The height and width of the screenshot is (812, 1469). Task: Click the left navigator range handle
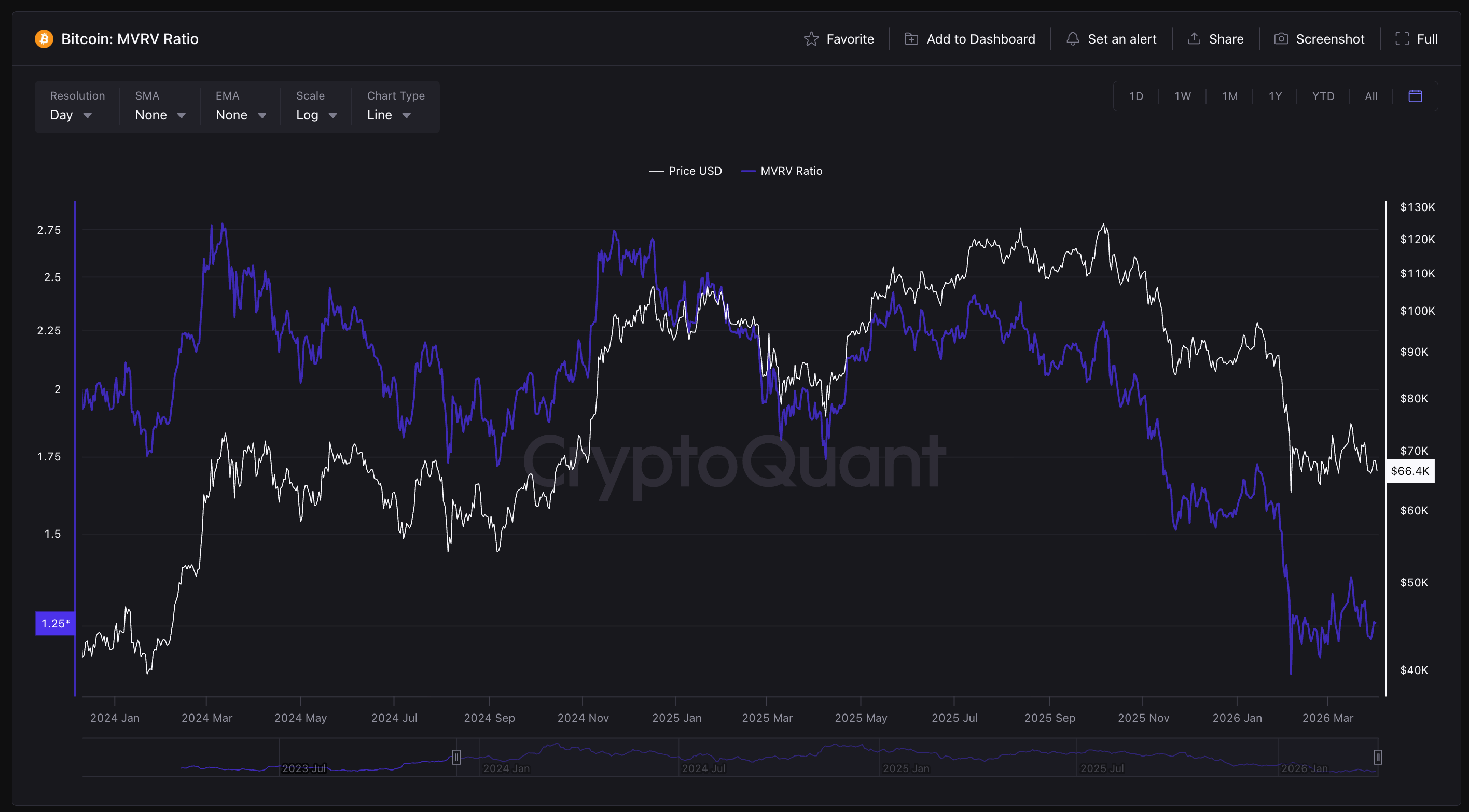pos(456,757)
